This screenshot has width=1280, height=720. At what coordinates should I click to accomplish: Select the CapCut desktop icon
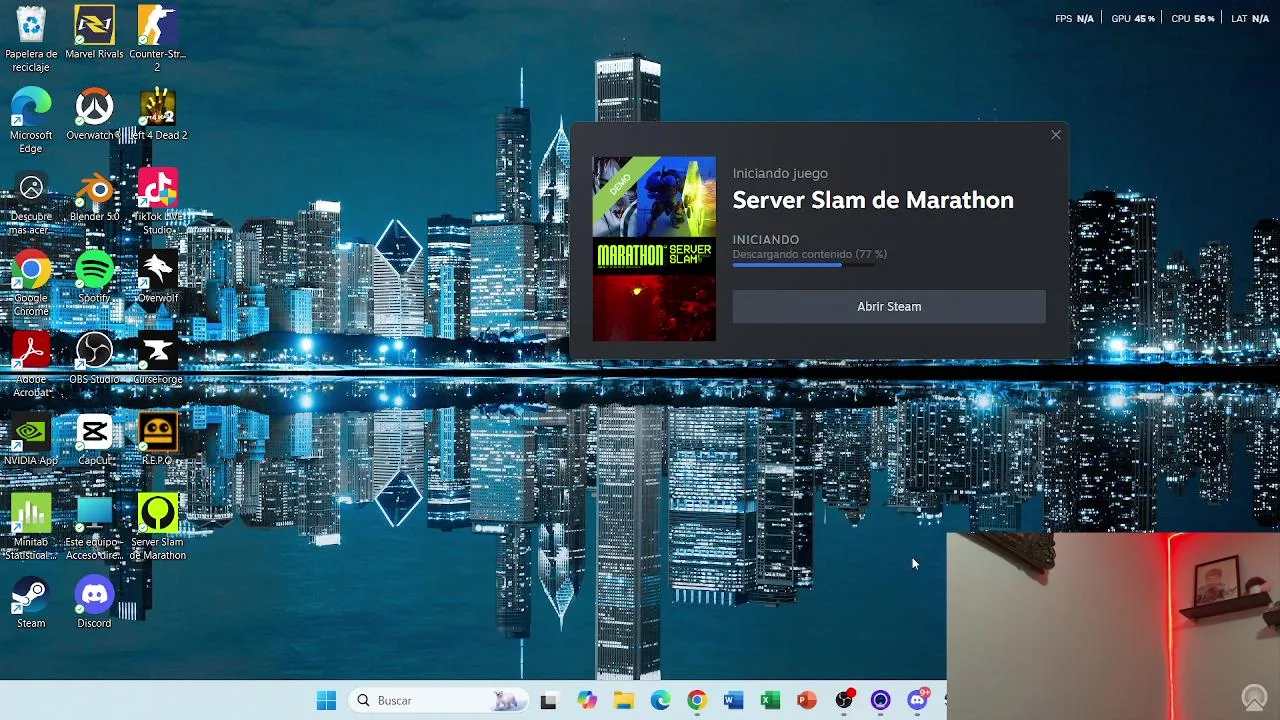[x=94, y=439]
